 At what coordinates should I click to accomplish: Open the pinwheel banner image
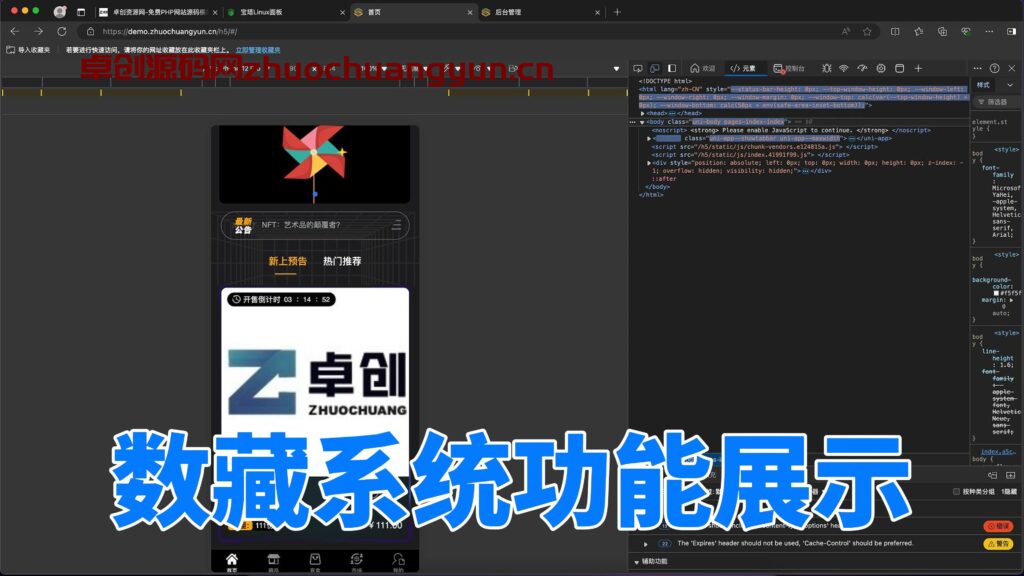(315, 164)
